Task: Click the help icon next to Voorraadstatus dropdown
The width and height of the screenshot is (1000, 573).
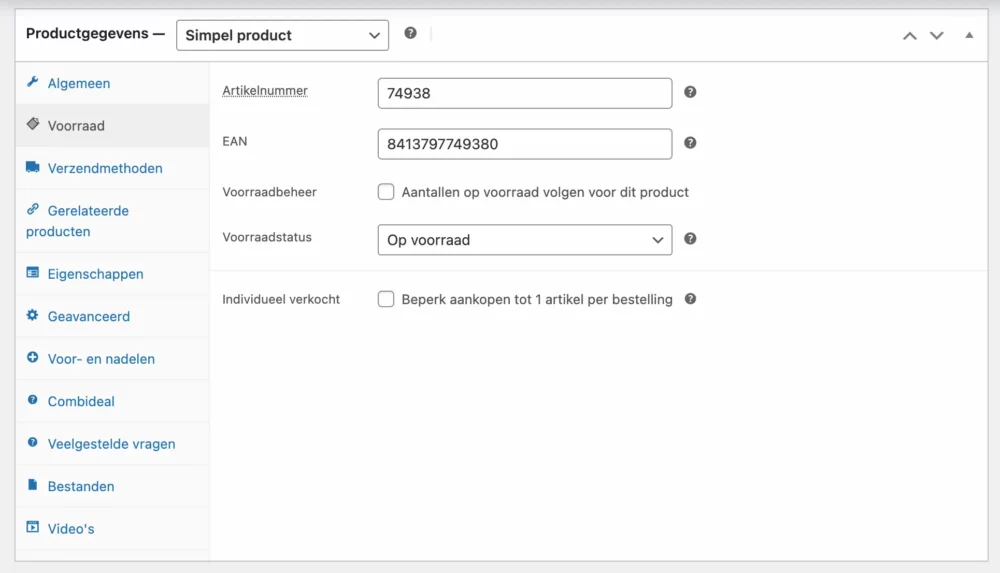Action: coord(690,239)
